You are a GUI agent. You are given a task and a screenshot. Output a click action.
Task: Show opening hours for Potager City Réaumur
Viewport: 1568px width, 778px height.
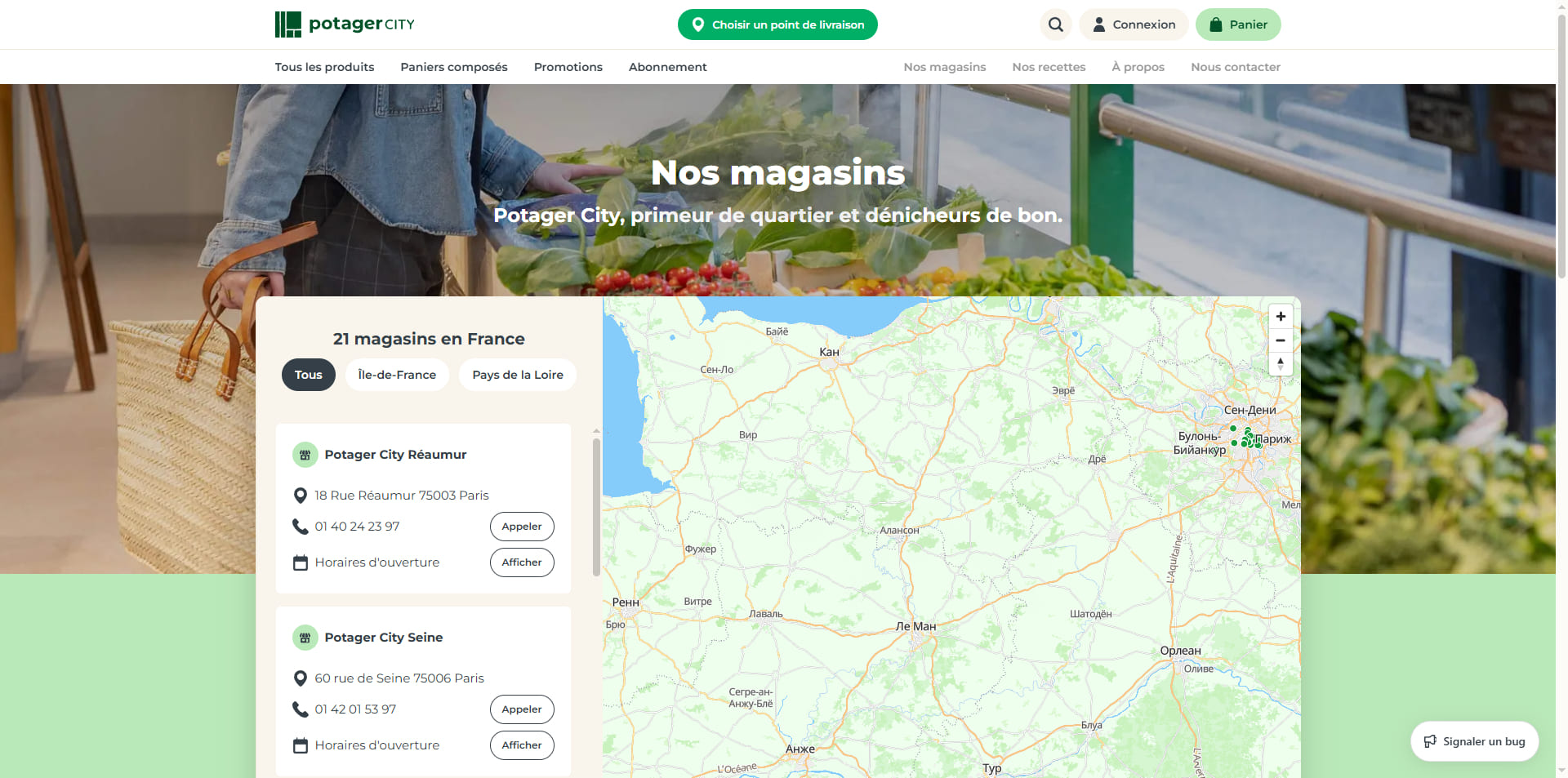click(x=522, y=562)
